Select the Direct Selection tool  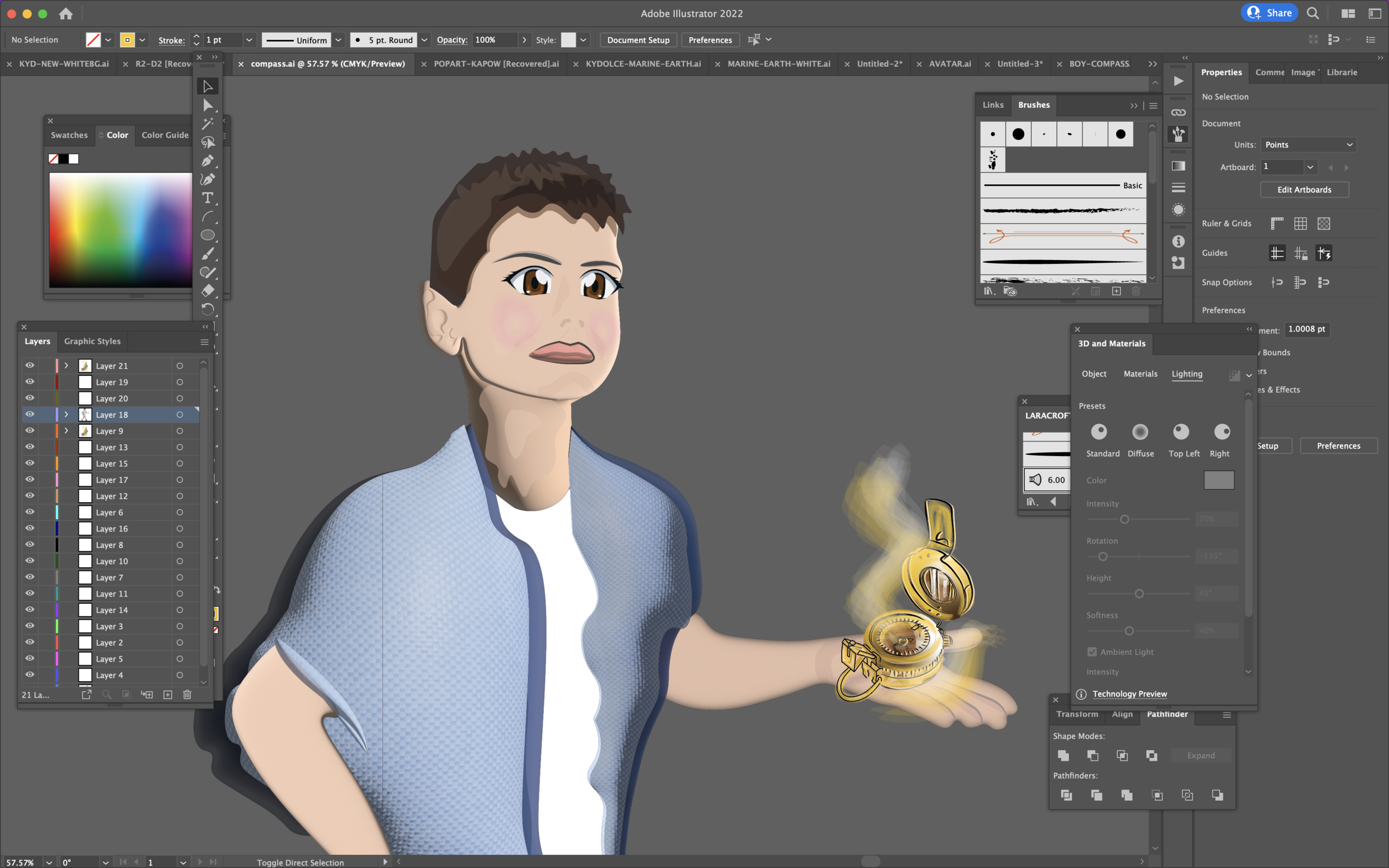coord(207,105)
